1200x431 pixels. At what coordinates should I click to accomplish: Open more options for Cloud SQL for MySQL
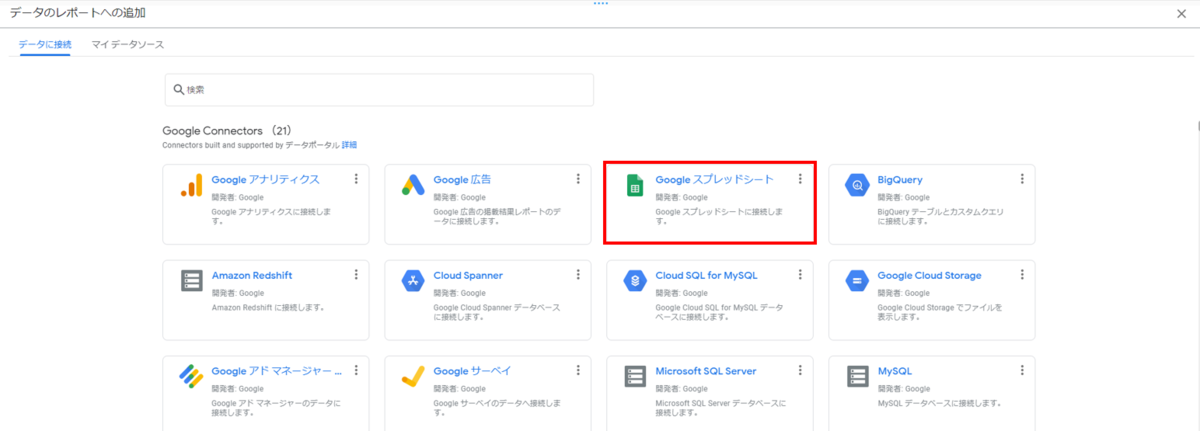pyautogui.click(x=800, y=275)
